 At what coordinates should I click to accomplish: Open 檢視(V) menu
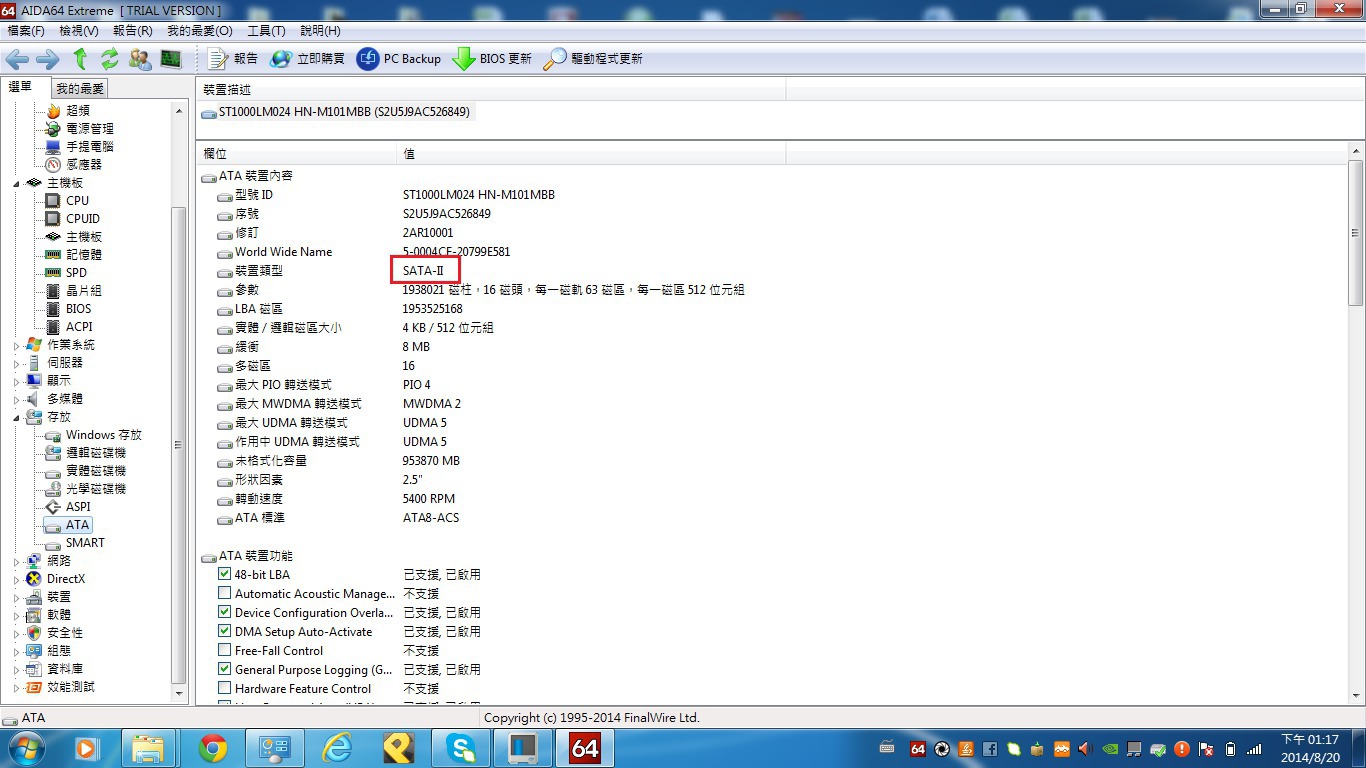[x=79, y=31]
